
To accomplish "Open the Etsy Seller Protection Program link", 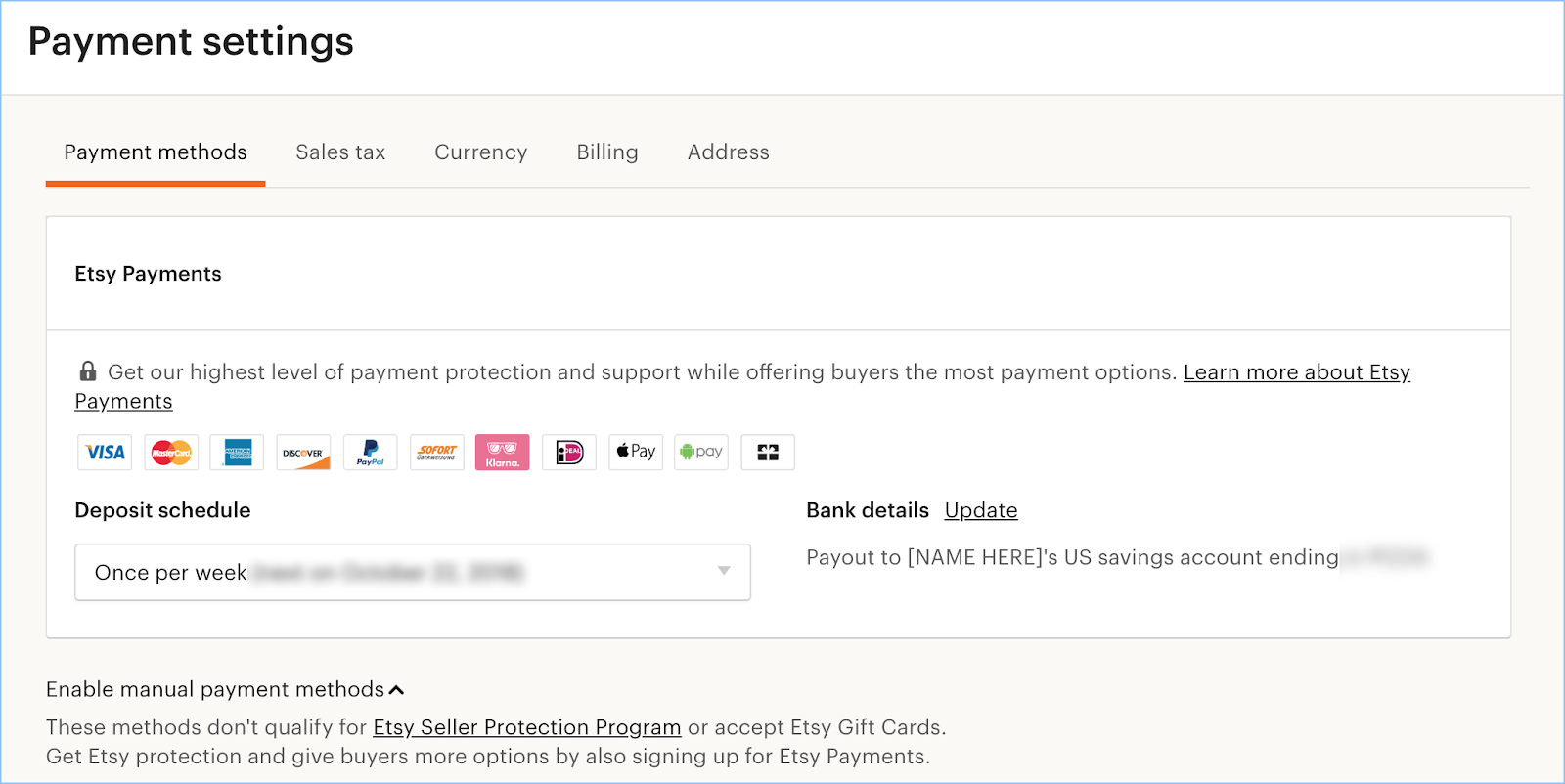I will point(526,727).
